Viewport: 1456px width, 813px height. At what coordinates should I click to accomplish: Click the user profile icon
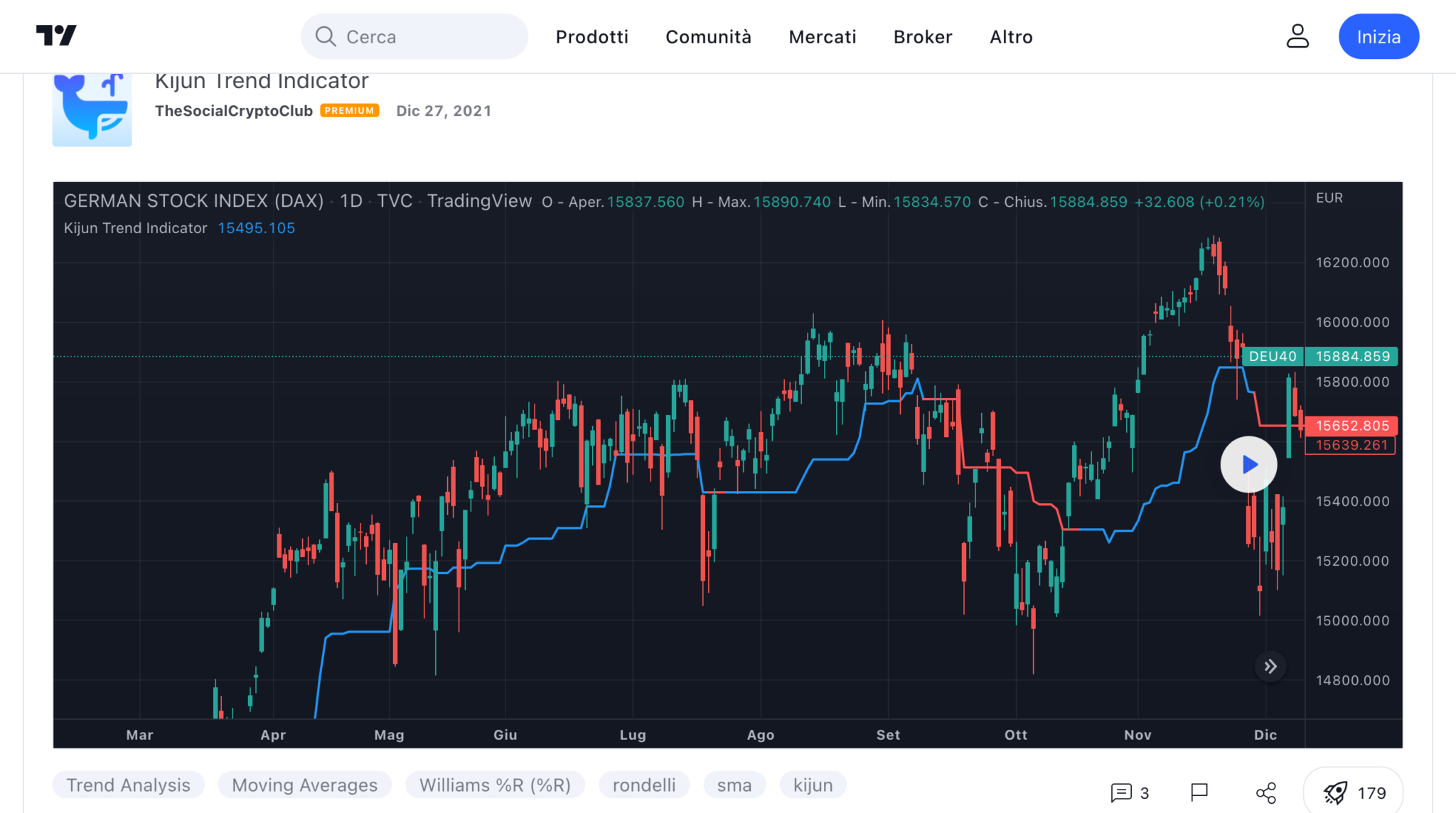pyautogui.click(x=1297, y=36)
